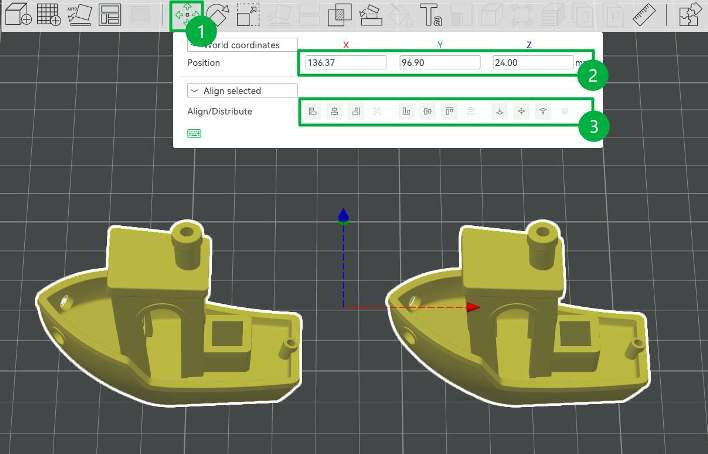Click the Z position field showing 24.00

[533, 62]
